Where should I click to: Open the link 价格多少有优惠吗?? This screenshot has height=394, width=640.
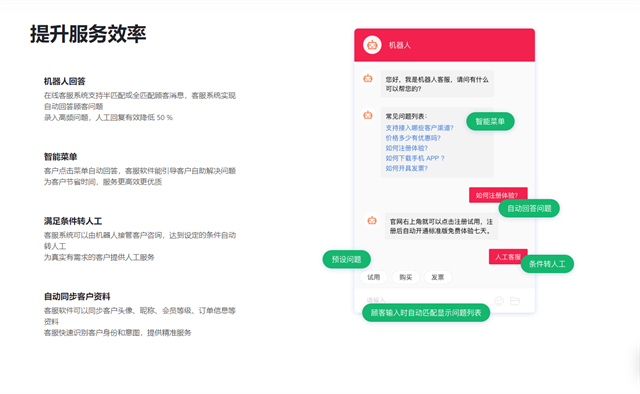pyautogui.click(x=413, y=138)
